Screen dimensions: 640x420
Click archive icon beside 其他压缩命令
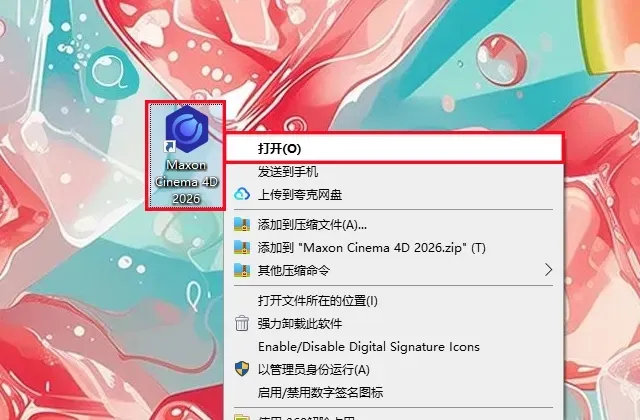point(242,270)
